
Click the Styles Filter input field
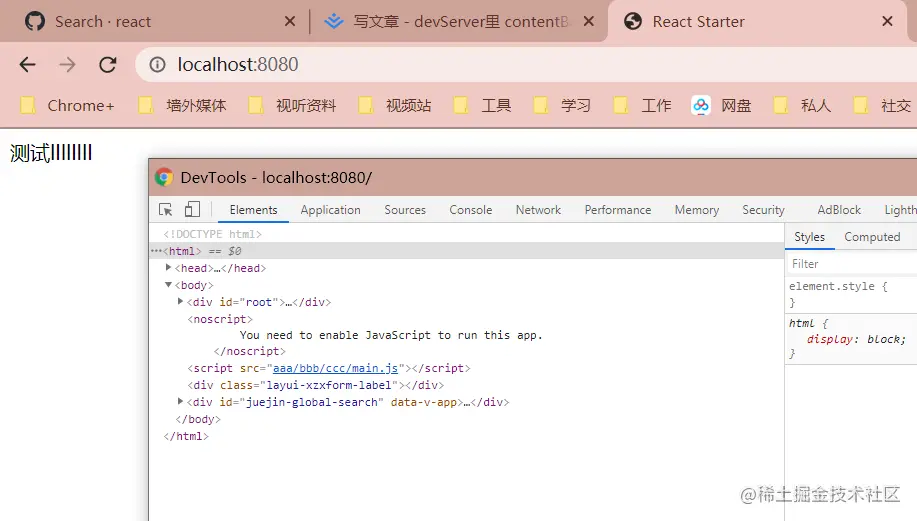(852, 264)
